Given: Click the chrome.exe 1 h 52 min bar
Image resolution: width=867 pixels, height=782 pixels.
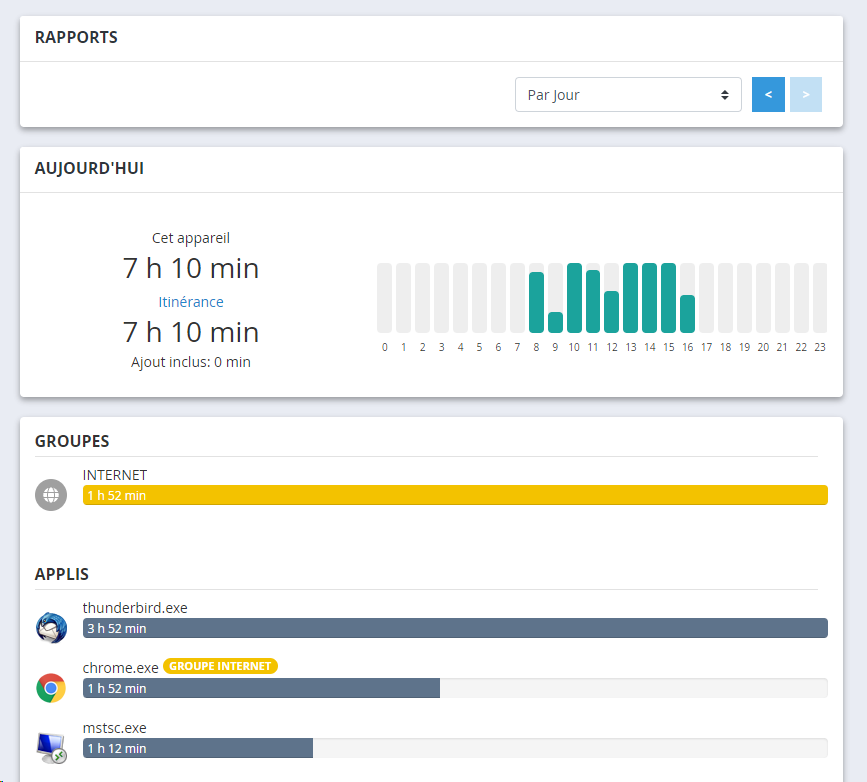Looking at the screenshot, I should 261,688.
